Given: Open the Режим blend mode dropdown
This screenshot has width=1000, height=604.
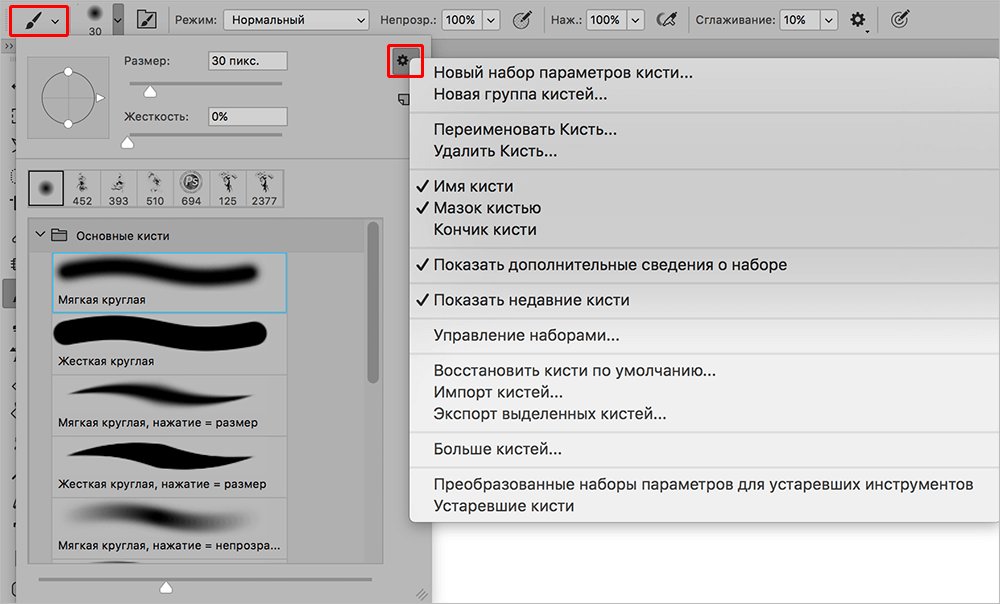Looking at the screenshot, I should 296,20.
